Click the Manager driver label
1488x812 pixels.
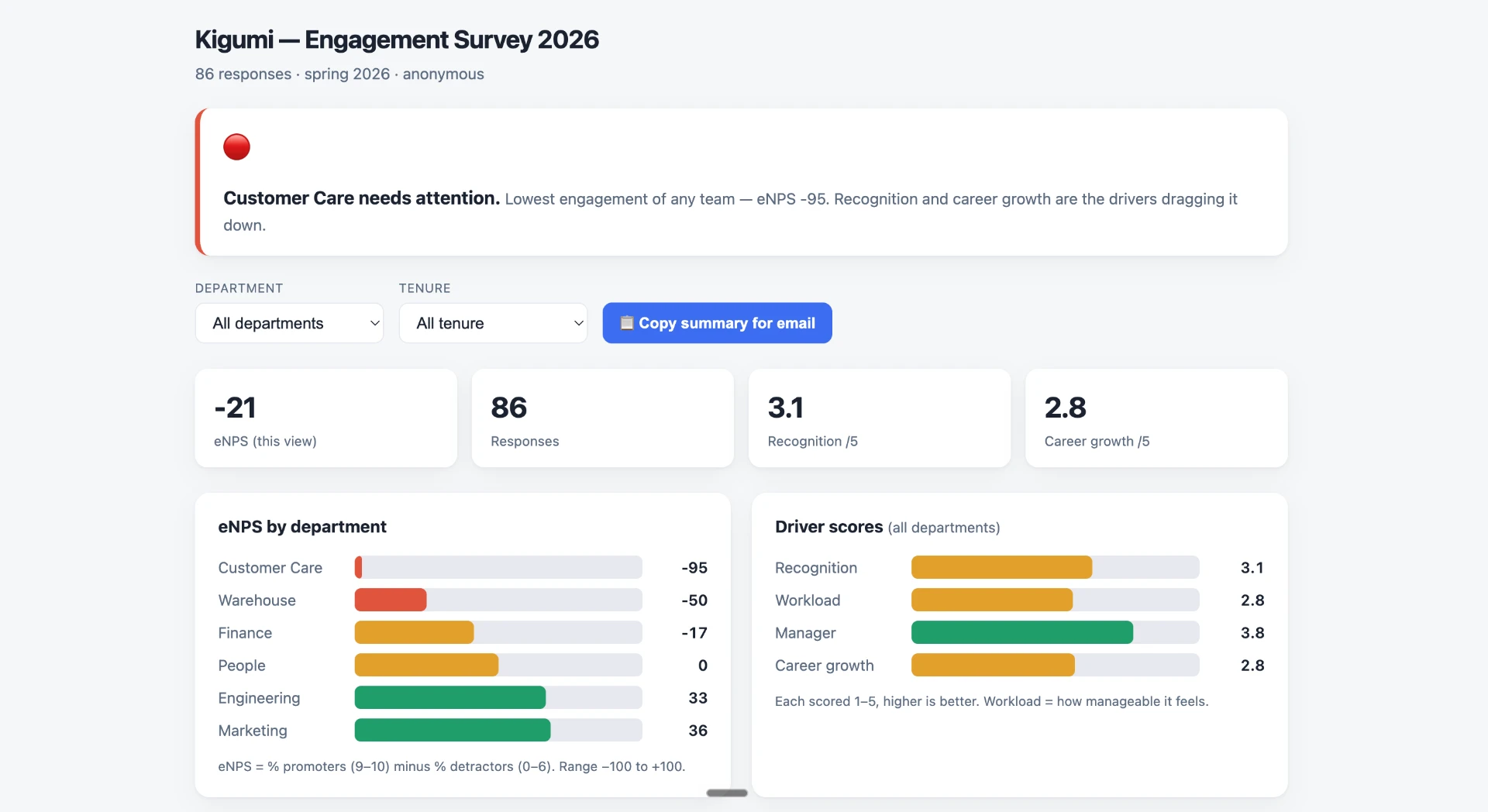click(805, 633)
